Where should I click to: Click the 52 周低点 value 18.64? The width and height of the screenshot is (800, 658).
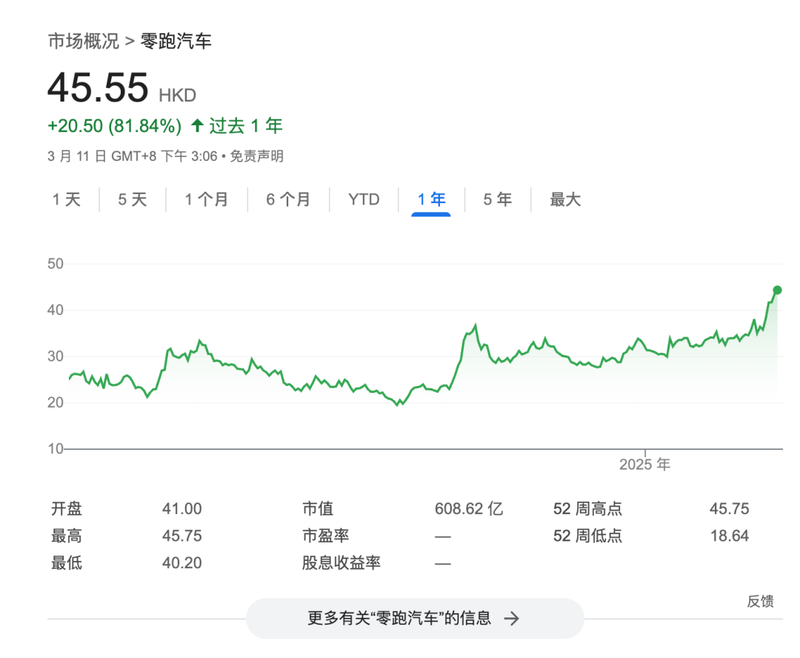[729, 536]
